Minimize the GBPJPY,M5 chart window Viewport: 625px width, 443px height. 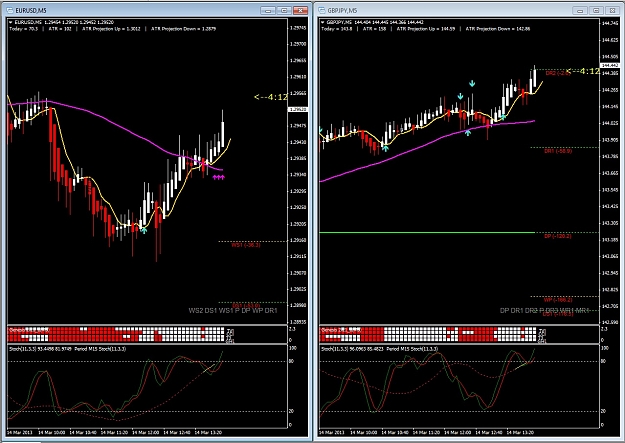[x=580, y=10]
